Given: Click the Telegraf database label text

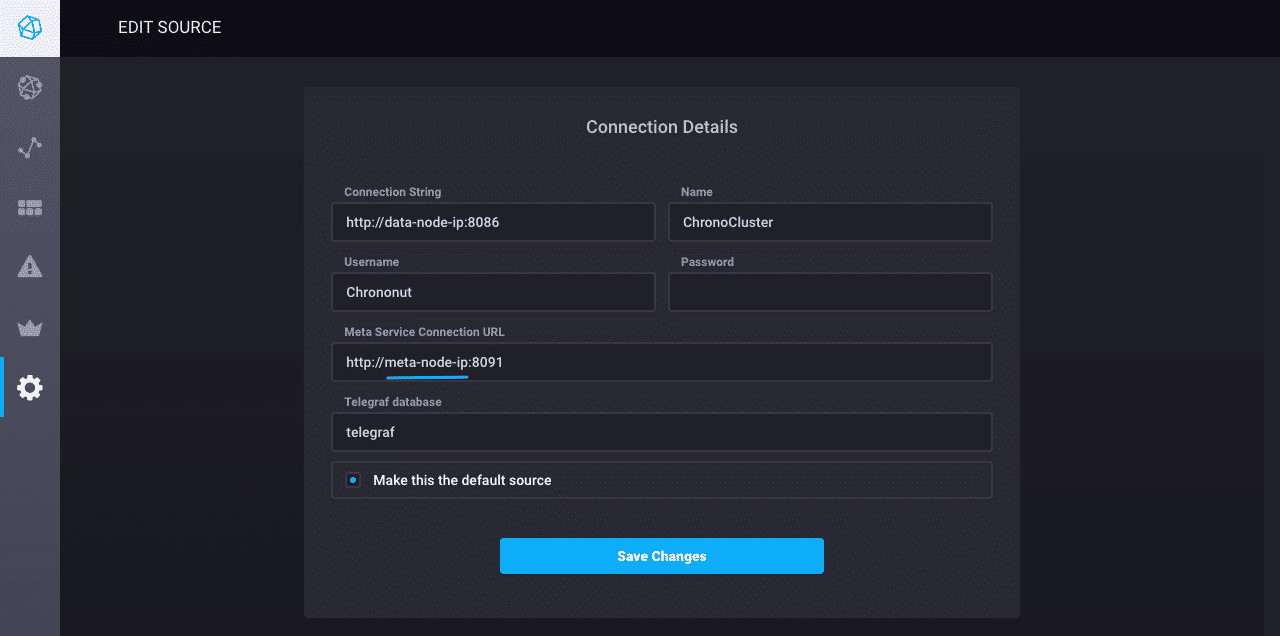Looking at the screenshot, I should (392, 402).
